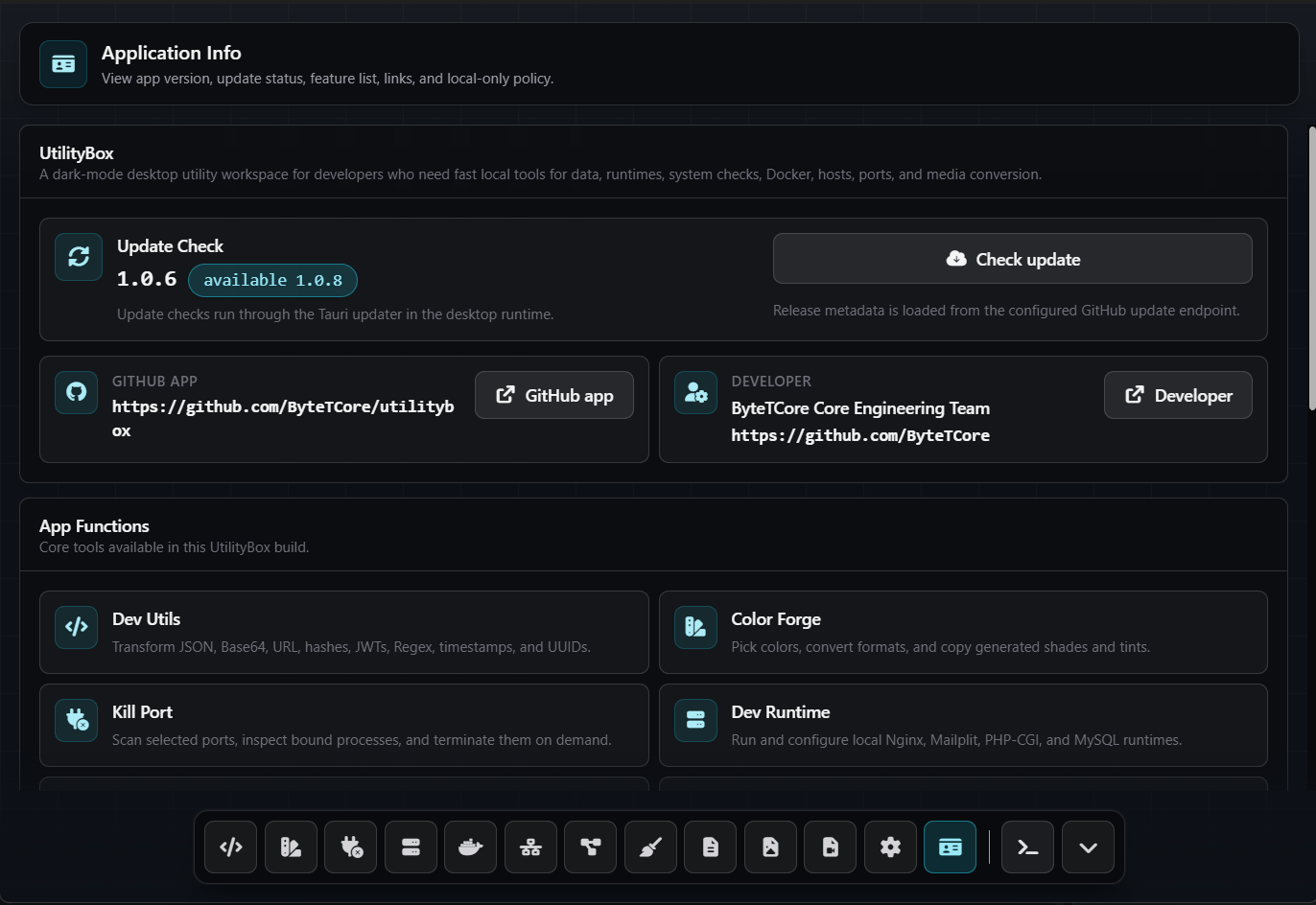The height and width of the screenshot is (905, 1316).
Task: Collapse the dock with chevron down
Action: click(1088, 847)
